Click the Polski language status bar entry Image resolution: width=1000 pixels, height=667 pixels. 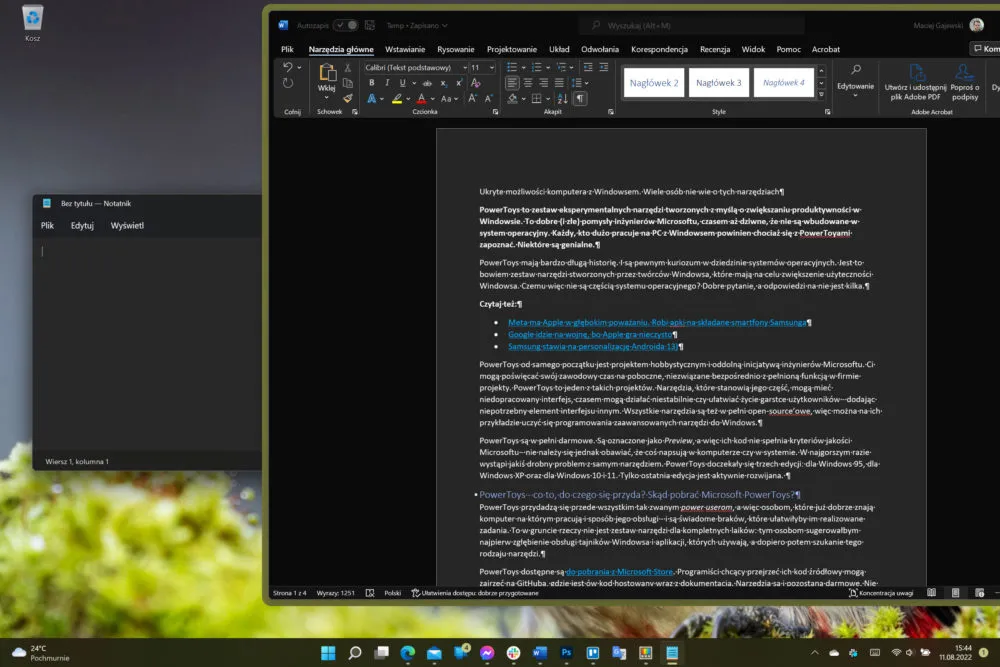[x=393, y=593]
